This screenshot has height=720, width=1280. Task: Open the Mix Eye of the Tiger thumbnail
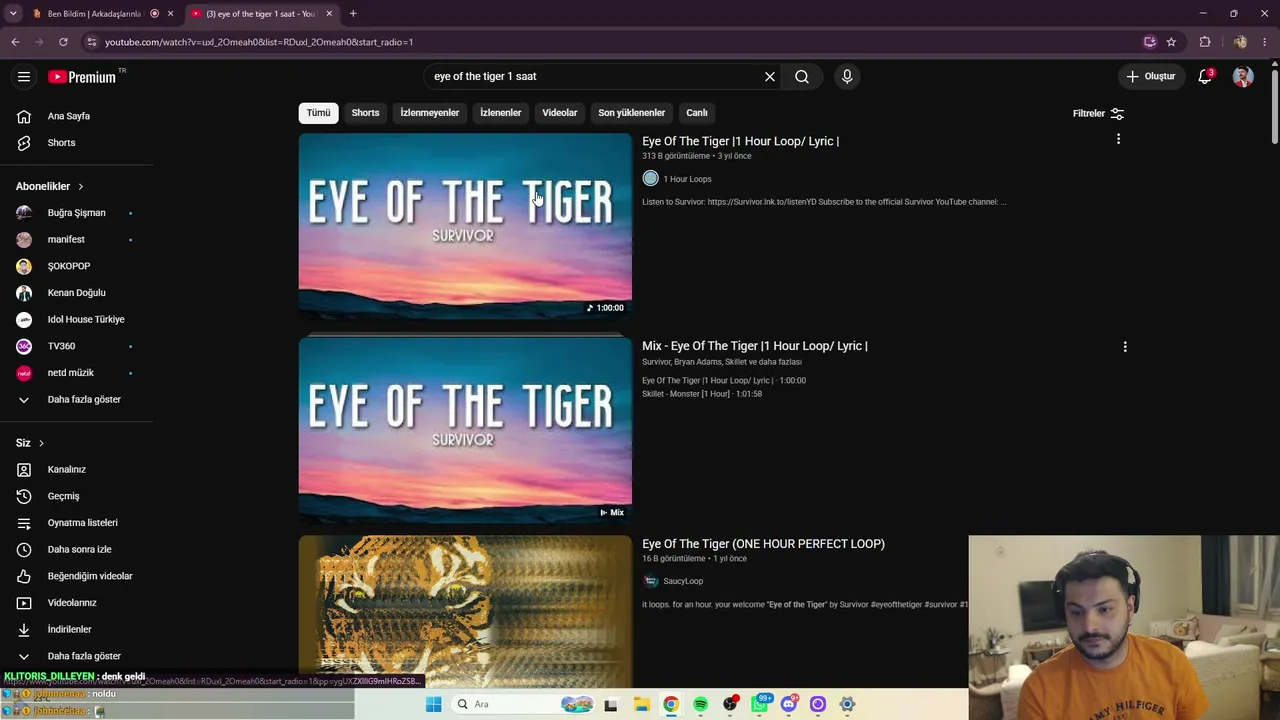coord(465,430)
